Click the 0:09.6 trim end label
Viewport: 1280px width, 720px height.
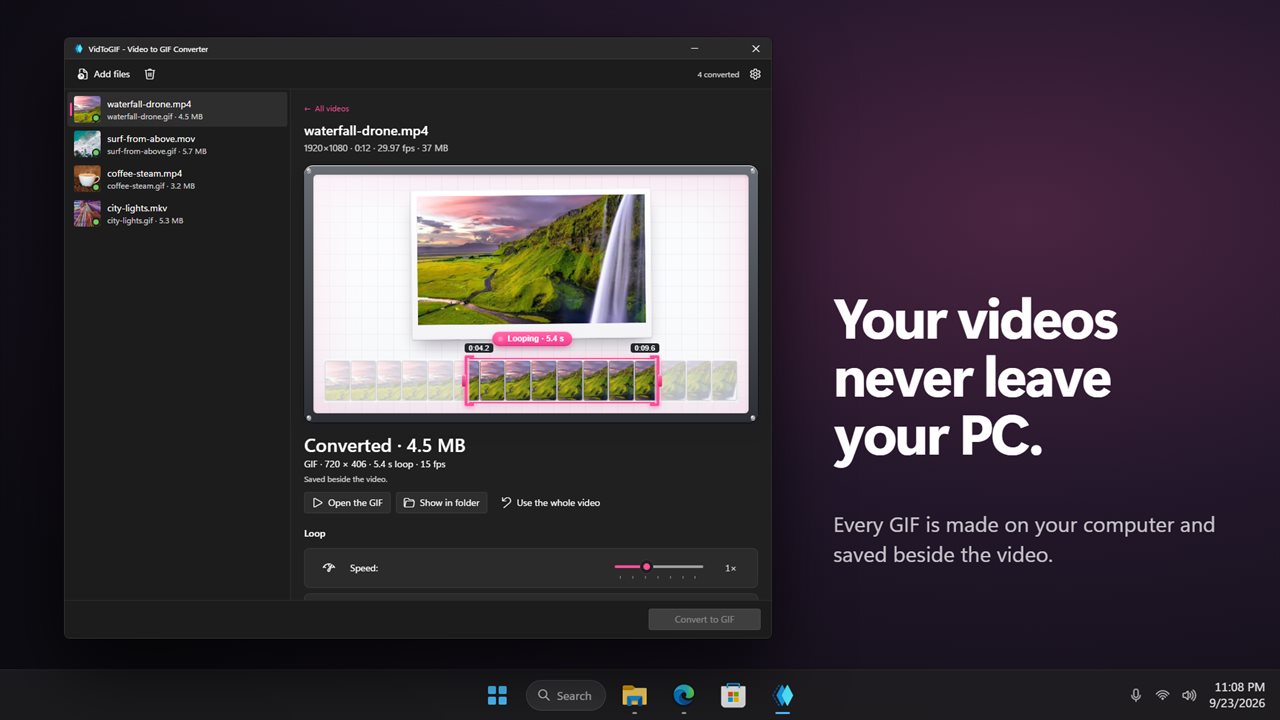tap(644, 348)
